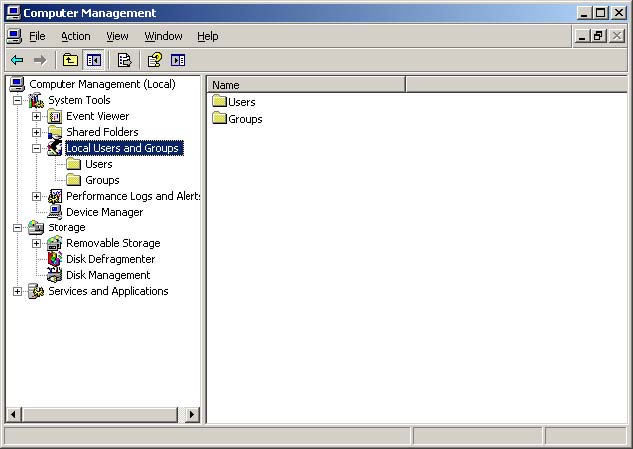Select Performance Logs and Alerts label
This screenshot has width=633, height=449.
(133, 196)
